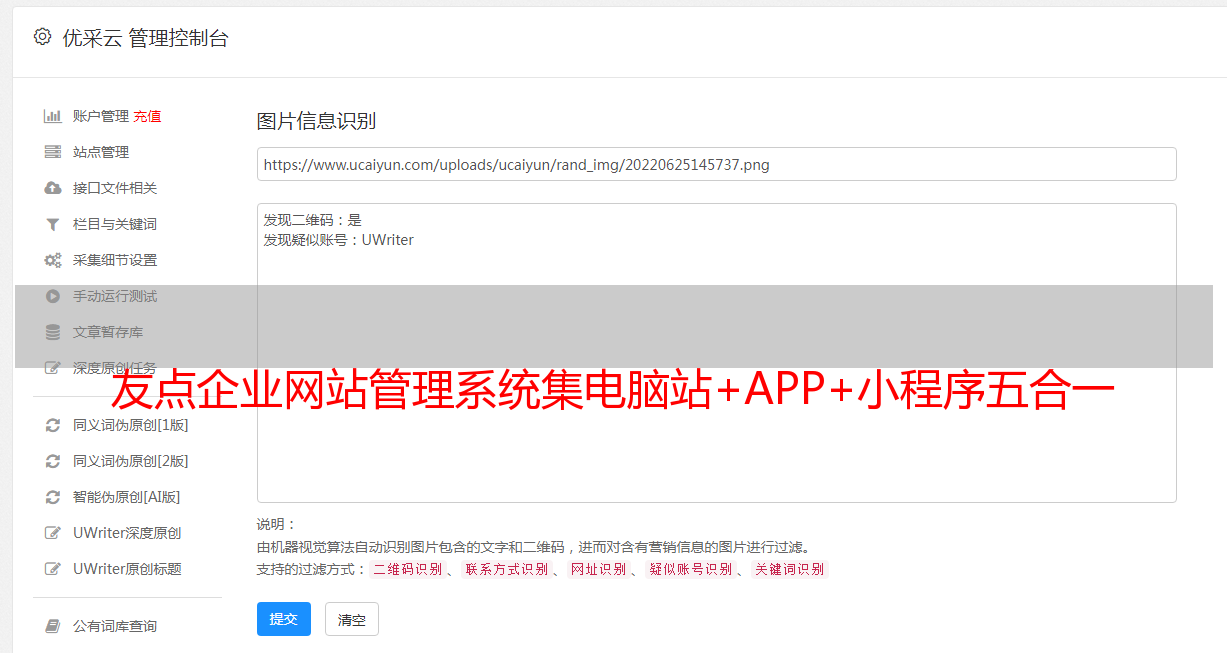Viewport: 1227px width, 653px height.
Task: Select 同义词伪原创[2版] menu item
Action: 131,461
